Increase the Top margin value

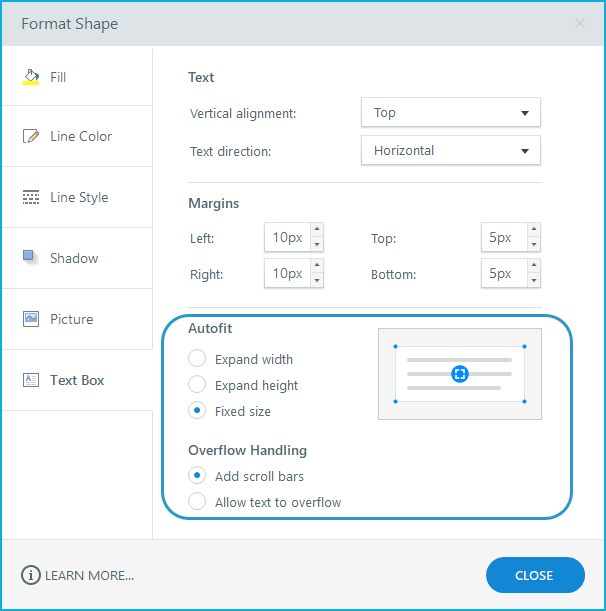tap(534, 229)
